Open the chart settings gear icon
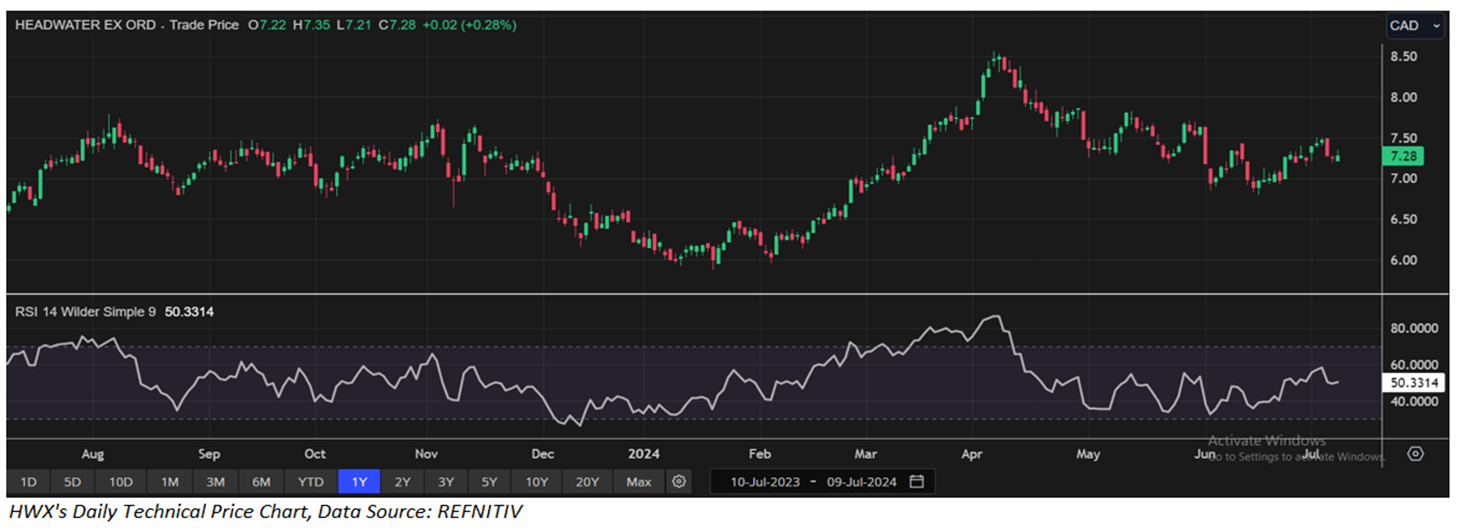 (x=679, y=482)
